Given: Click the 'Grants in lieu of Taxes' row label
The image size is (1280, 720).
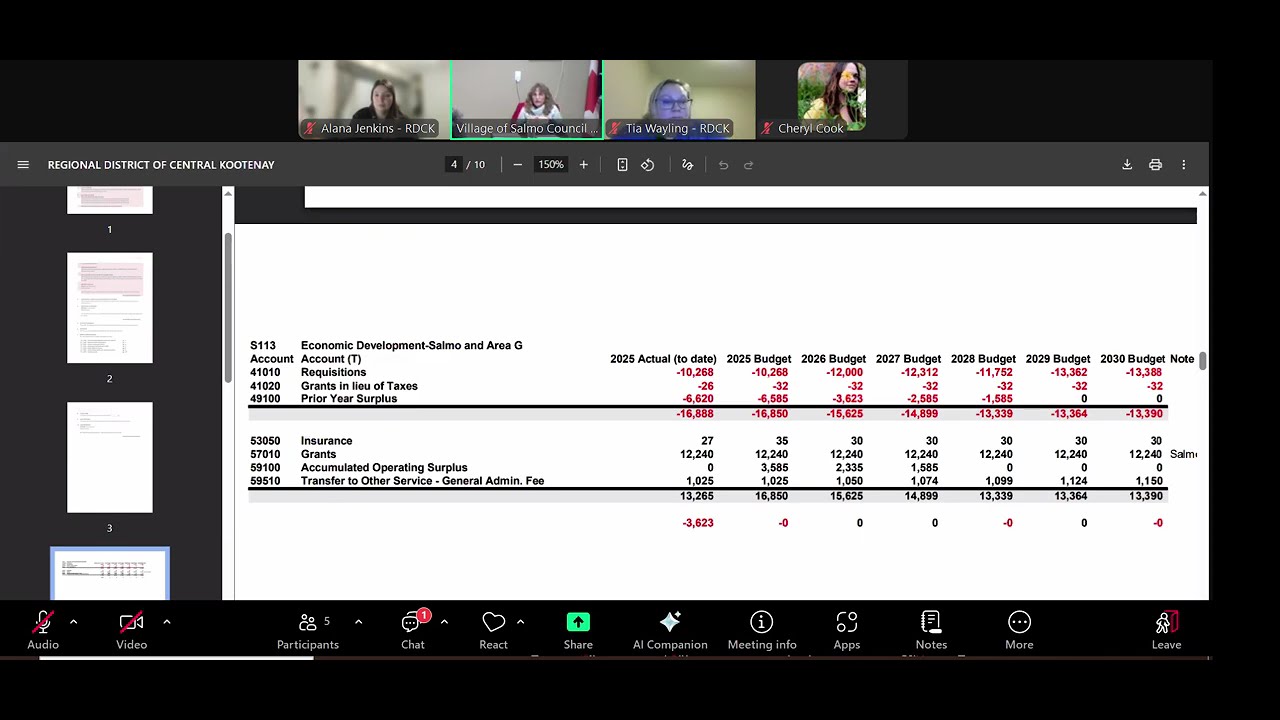Looking at the screenshot, I should pos(359,386).
